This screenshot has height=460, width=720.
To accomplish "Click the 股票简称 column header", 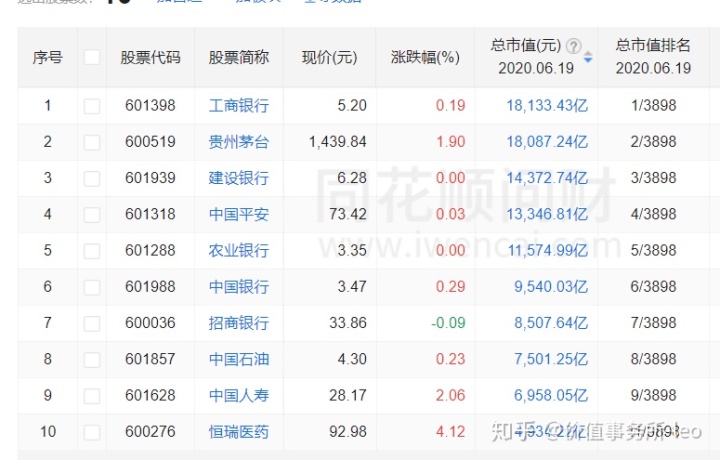I will (239, 57).
